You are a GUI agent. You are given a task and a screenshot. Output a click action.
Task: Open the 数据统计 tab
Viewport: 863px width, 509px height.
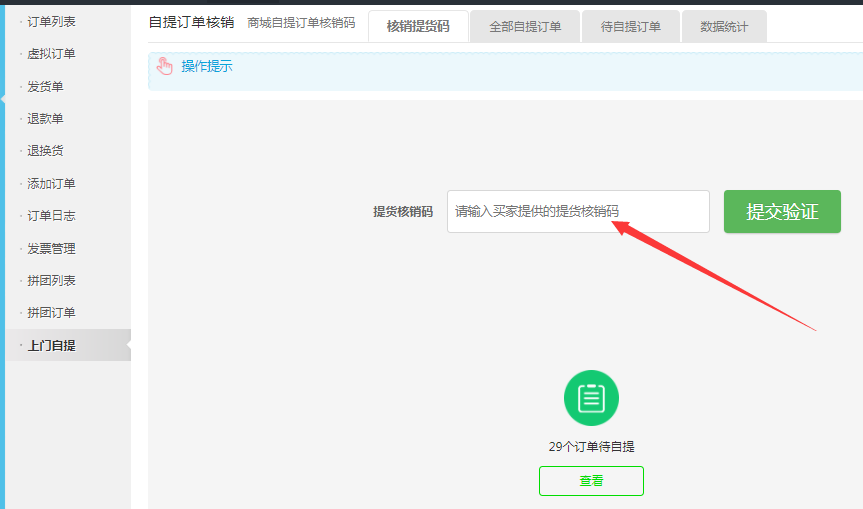click(724, 27)
